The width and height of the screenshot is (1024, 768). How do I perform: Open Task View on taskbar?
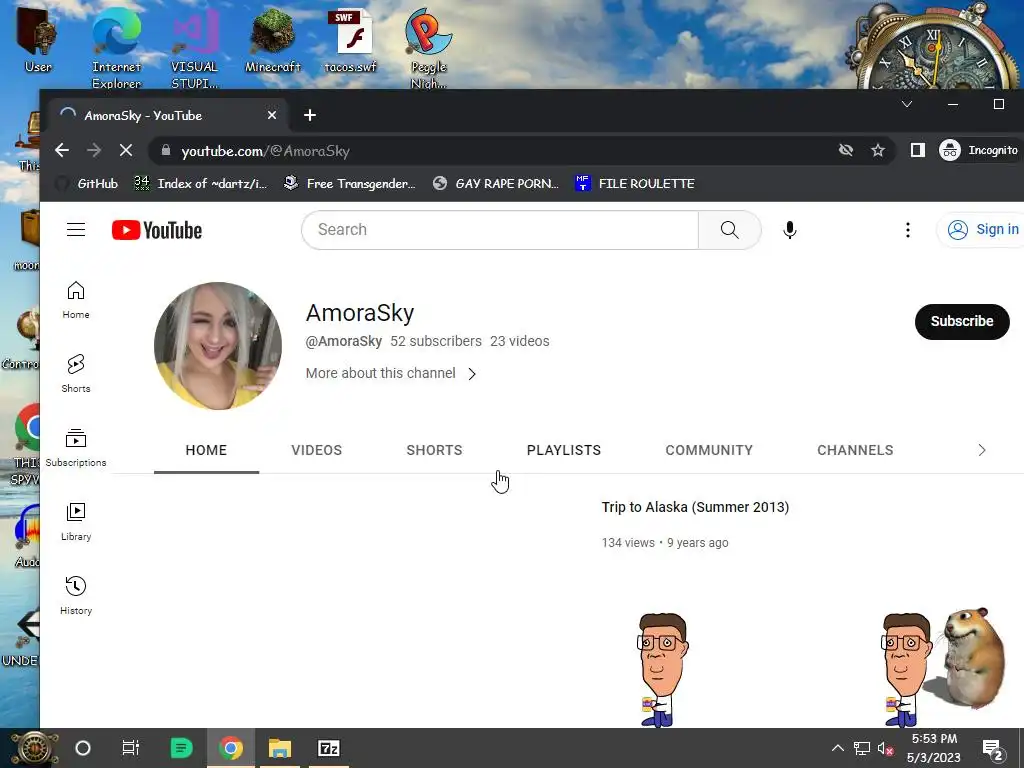131,748
